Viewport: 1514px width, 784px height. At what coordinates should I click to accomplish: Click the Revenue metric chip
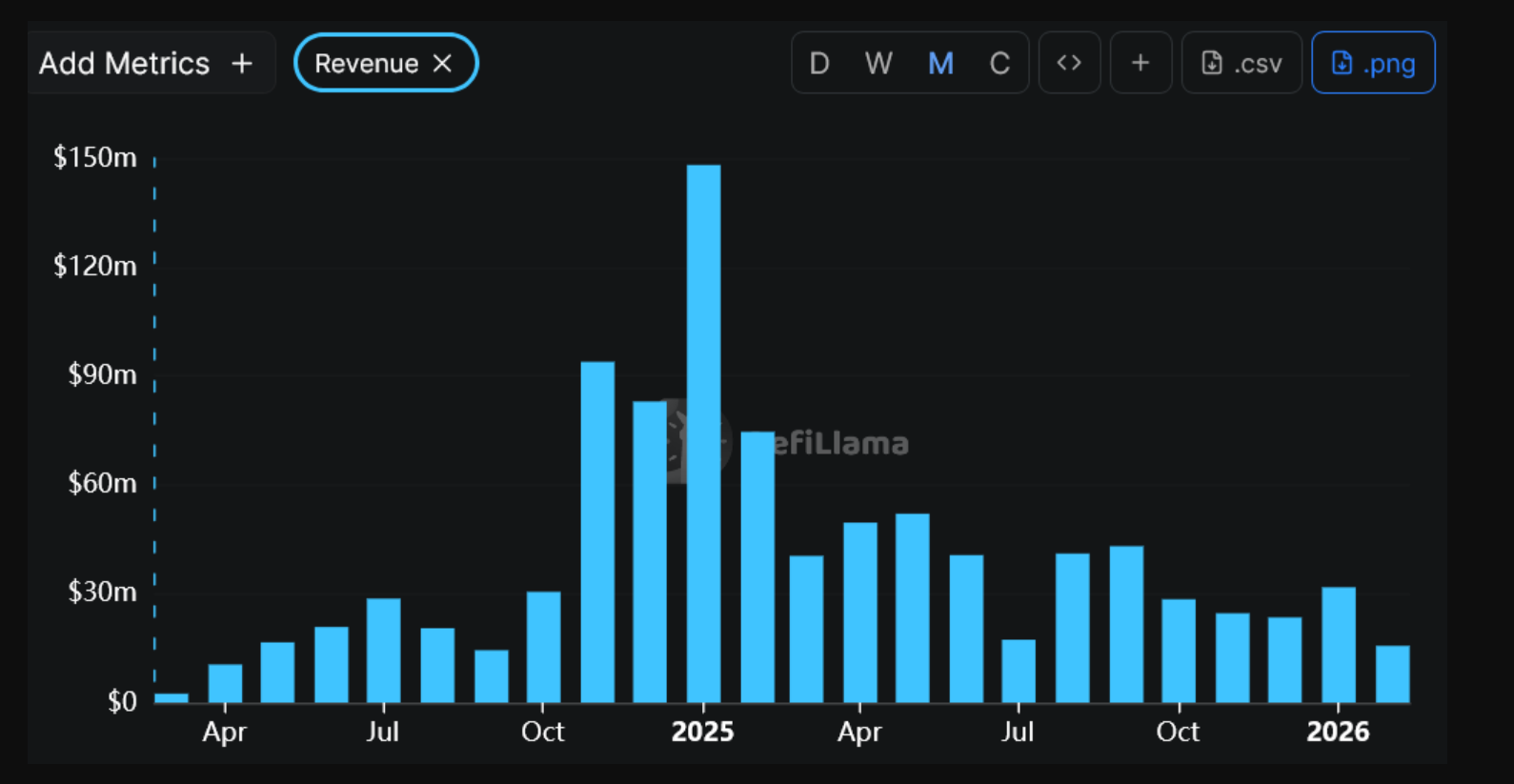tap(367, 64)
